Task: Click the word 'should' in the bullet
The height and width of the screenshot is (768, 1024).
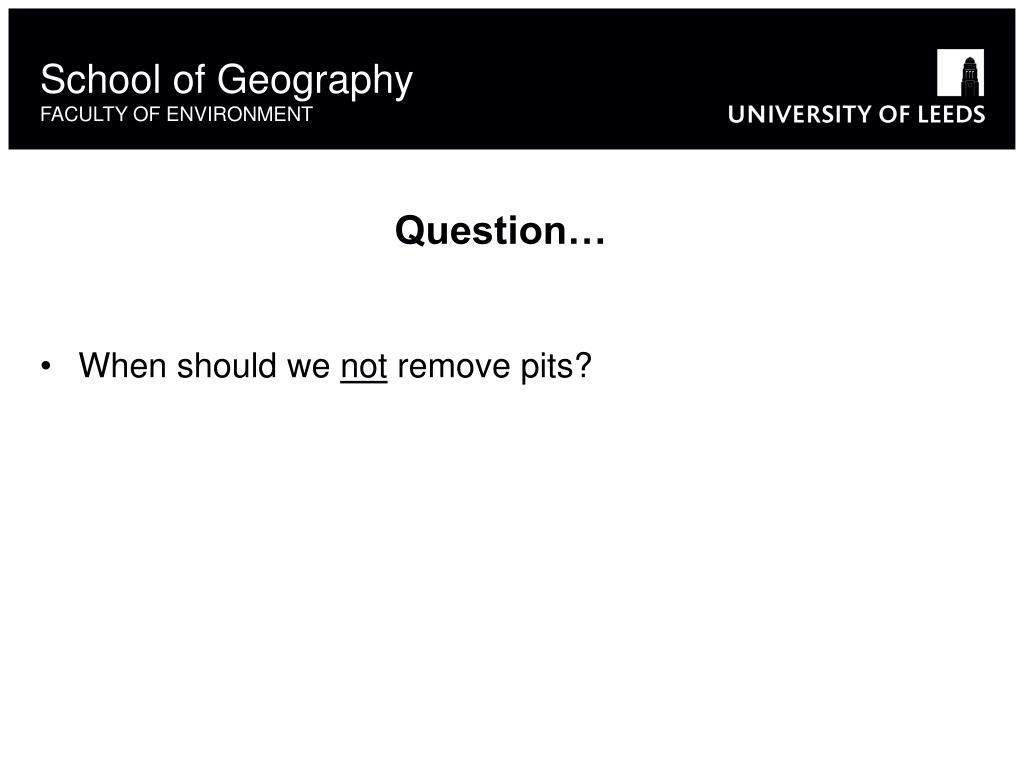Action: (x=227, y=365)
